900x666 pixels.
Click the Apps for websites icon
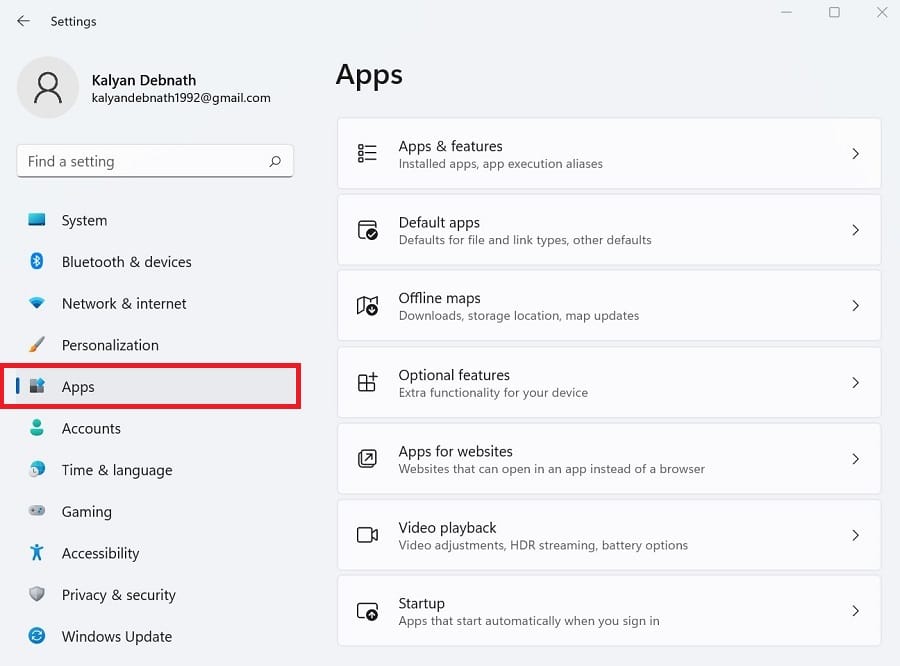click(x=367, y=458)
